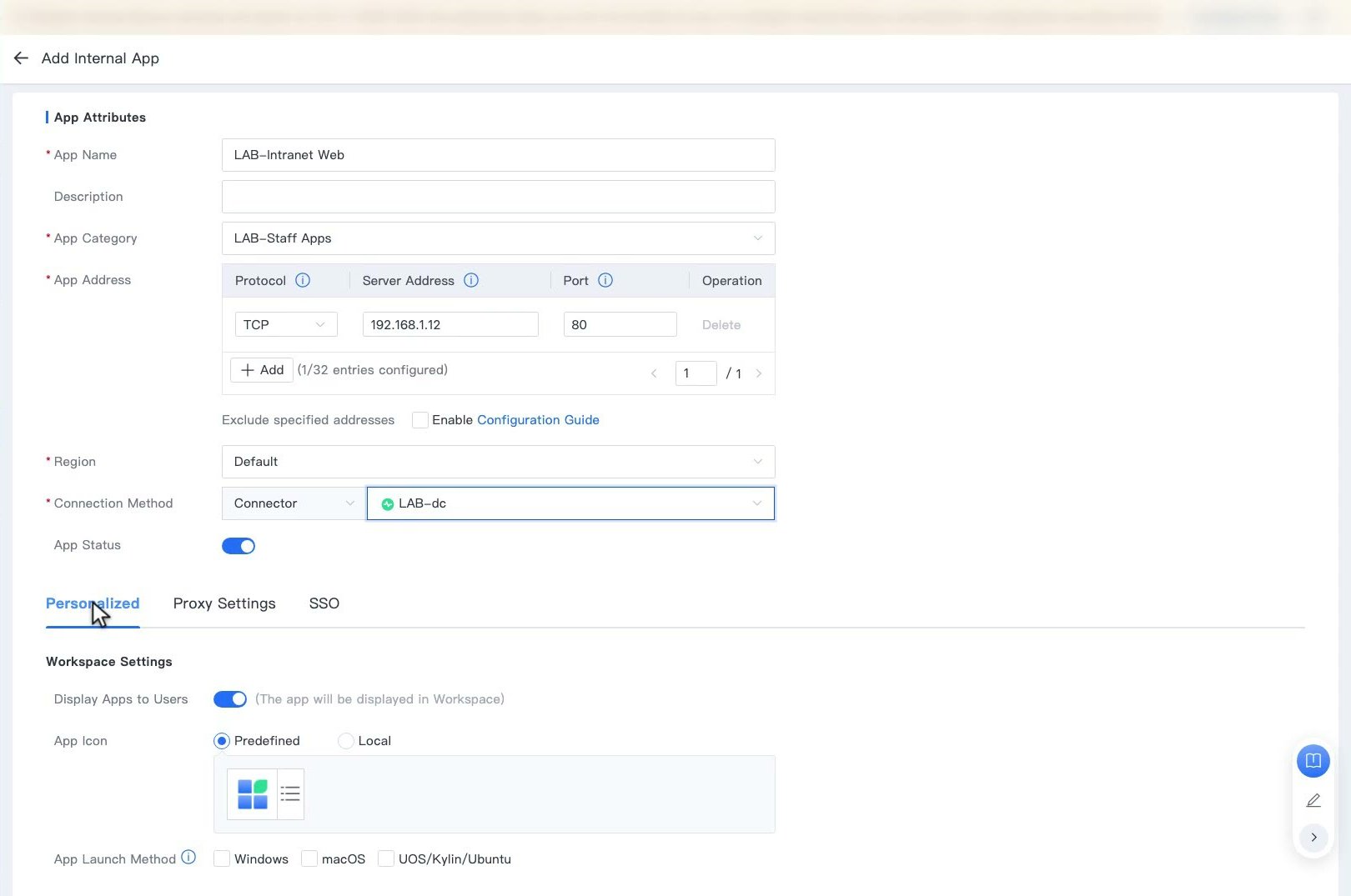Viewport: 1351px width, 896px height.
Task: Show info tooltip for App Launch Method
Action: click(x=188, y=857)
